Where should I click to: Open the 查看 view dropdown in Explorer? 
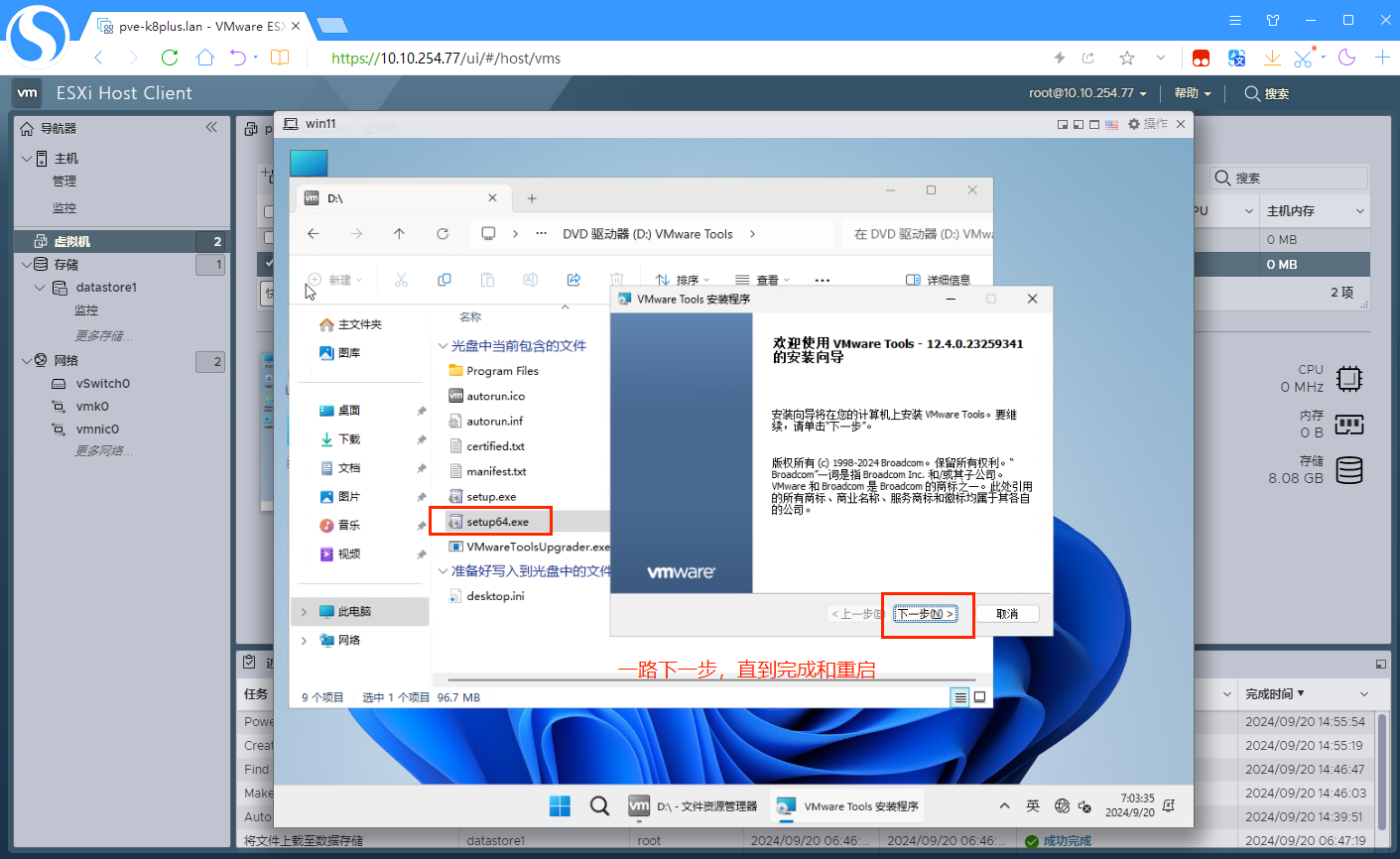pyautogui.click(x=762, y=280)
